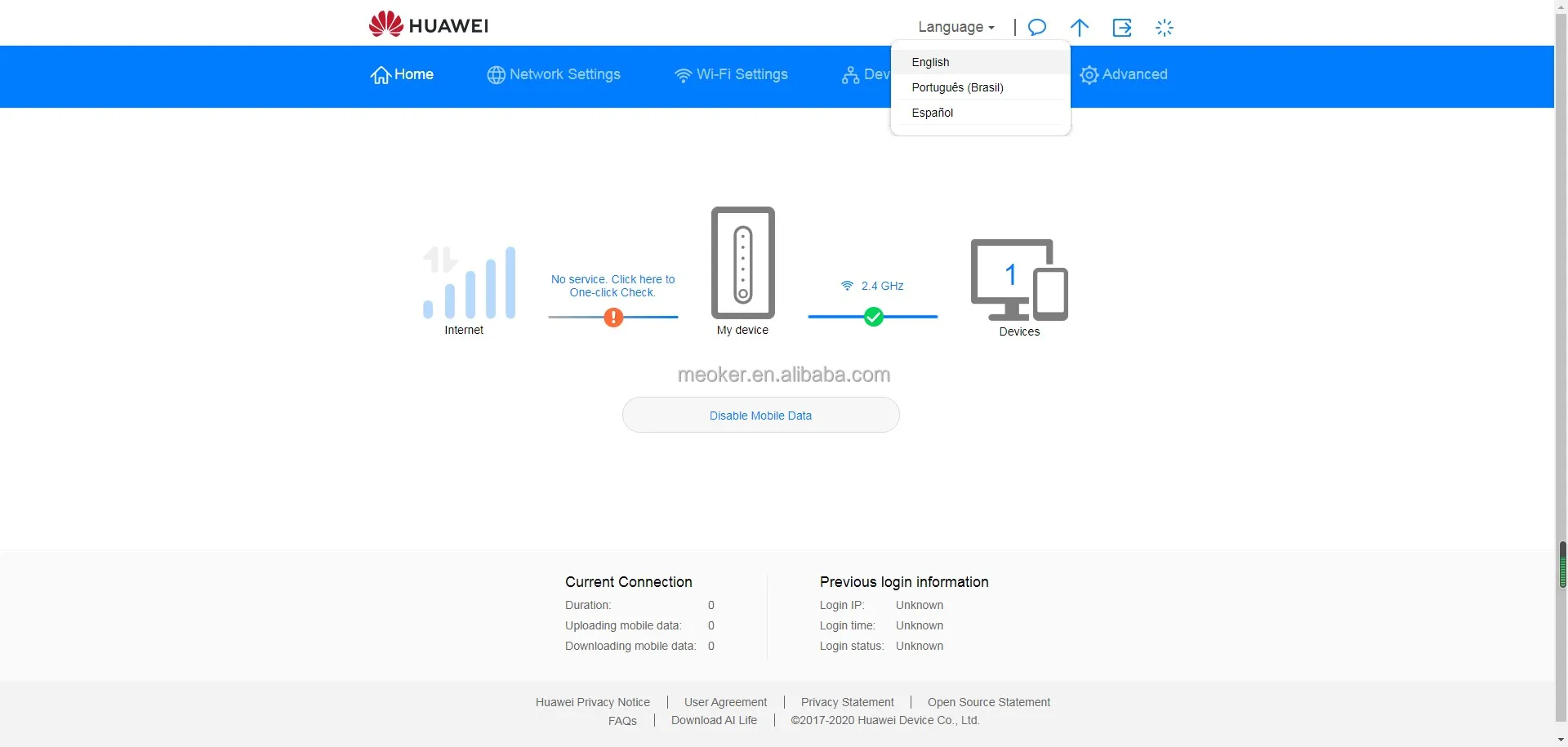Select Español from language list
This screenshot has height=747, width=1568.
click(x=933, y=113)
